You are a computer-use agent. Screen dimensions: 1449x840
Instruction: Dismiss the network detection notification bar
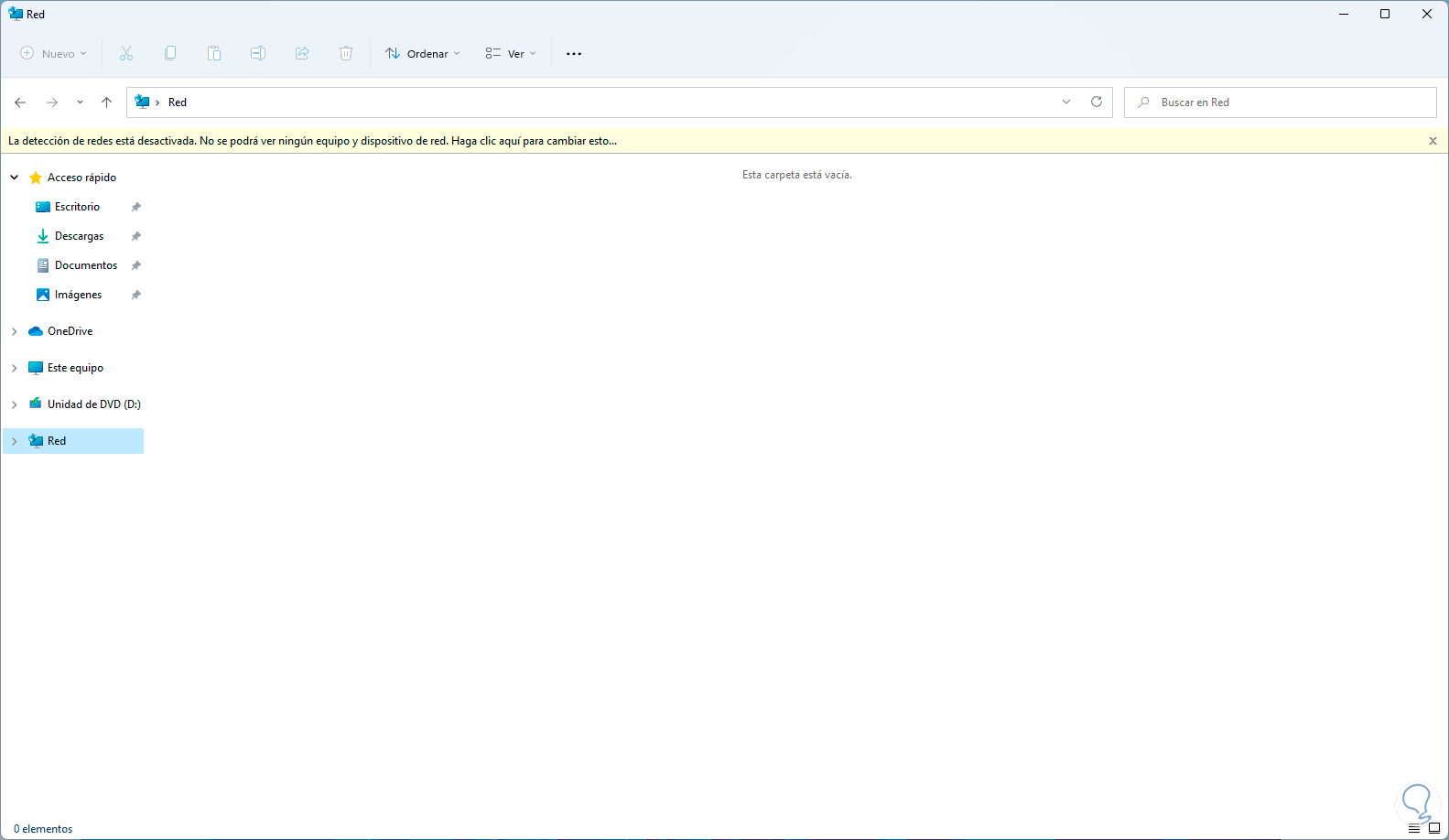[1433, 141]
